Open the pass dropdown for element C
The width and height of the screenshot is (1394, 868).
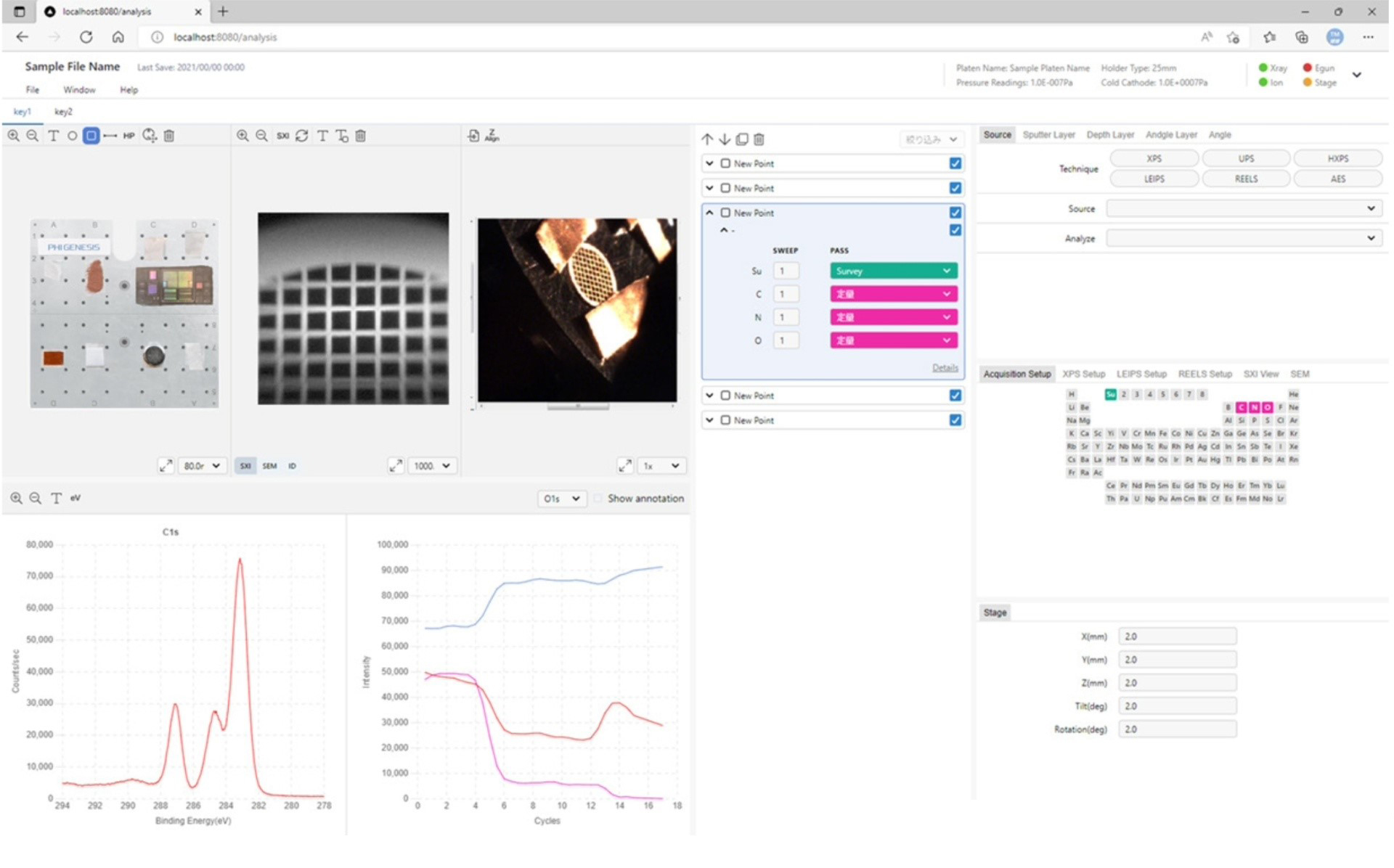[x=893, y=295]
